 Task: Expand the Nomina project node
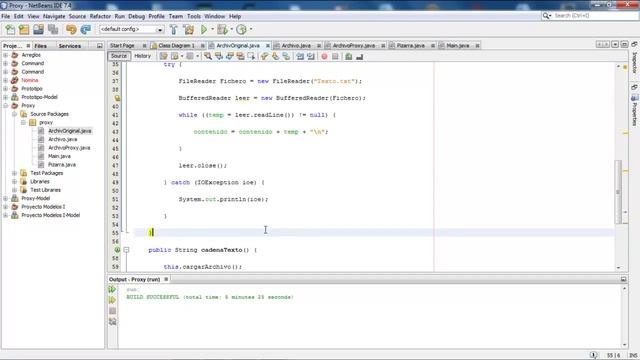[x=6, y=80]
